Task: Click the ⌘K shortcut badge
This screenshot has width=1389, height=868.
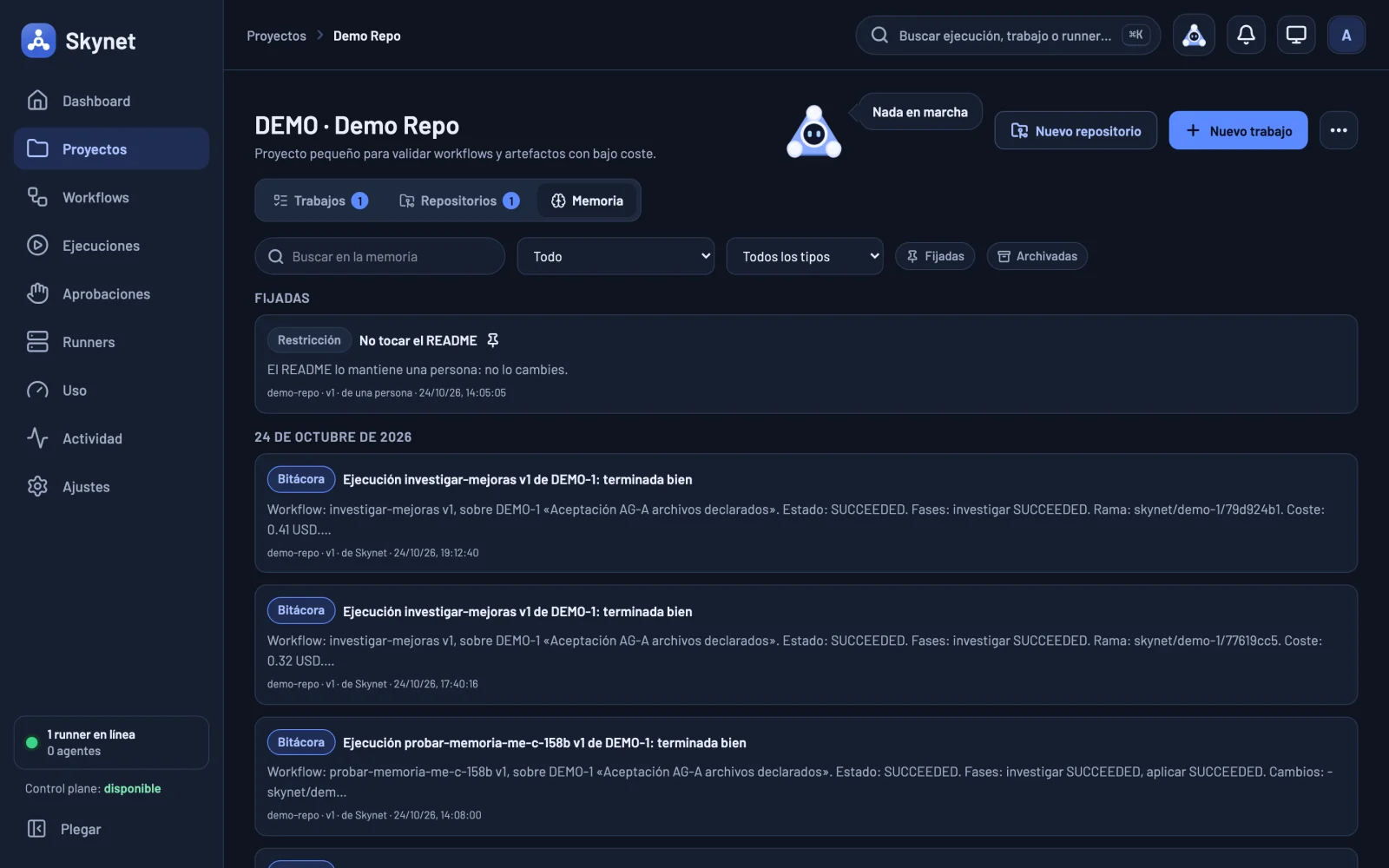Action: (x=1136, y=35)
